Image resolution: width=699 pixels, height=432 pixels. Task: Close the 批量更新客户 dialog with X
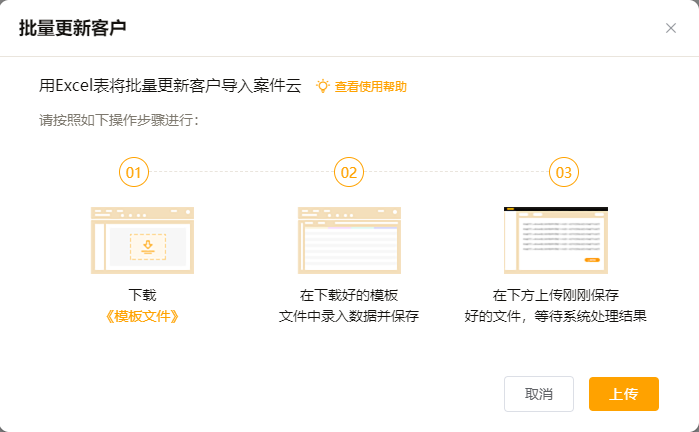pyautogui.click(x=671, y=28)
